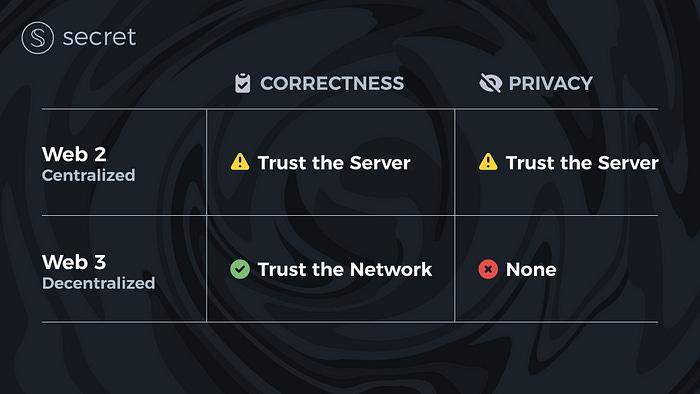Viewport: 700px width, 394px height.
Task: Click the clipboard checkmark icon beside CORRECTNESS
Action: point(242,83)
